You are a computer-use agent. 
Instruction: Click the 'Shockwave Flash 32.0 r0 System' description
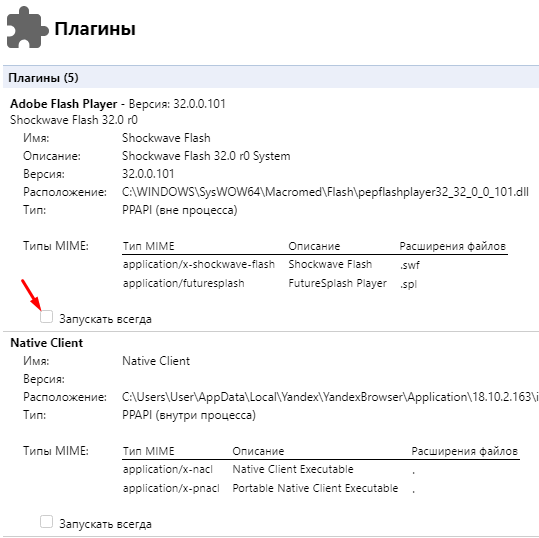[x=206, y=156]
